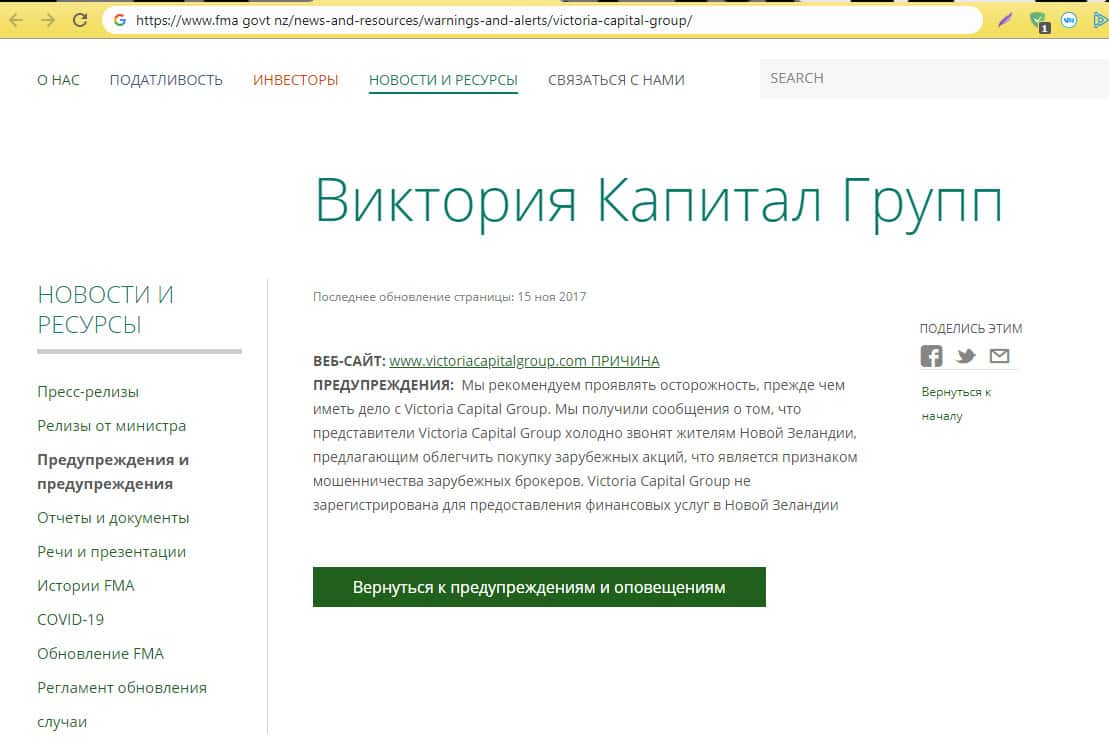Image resolution: width=1109 pixels, height=743 pixels.
Task: Click the Google icon in the address bar
Action: click(x=120, y=21)
